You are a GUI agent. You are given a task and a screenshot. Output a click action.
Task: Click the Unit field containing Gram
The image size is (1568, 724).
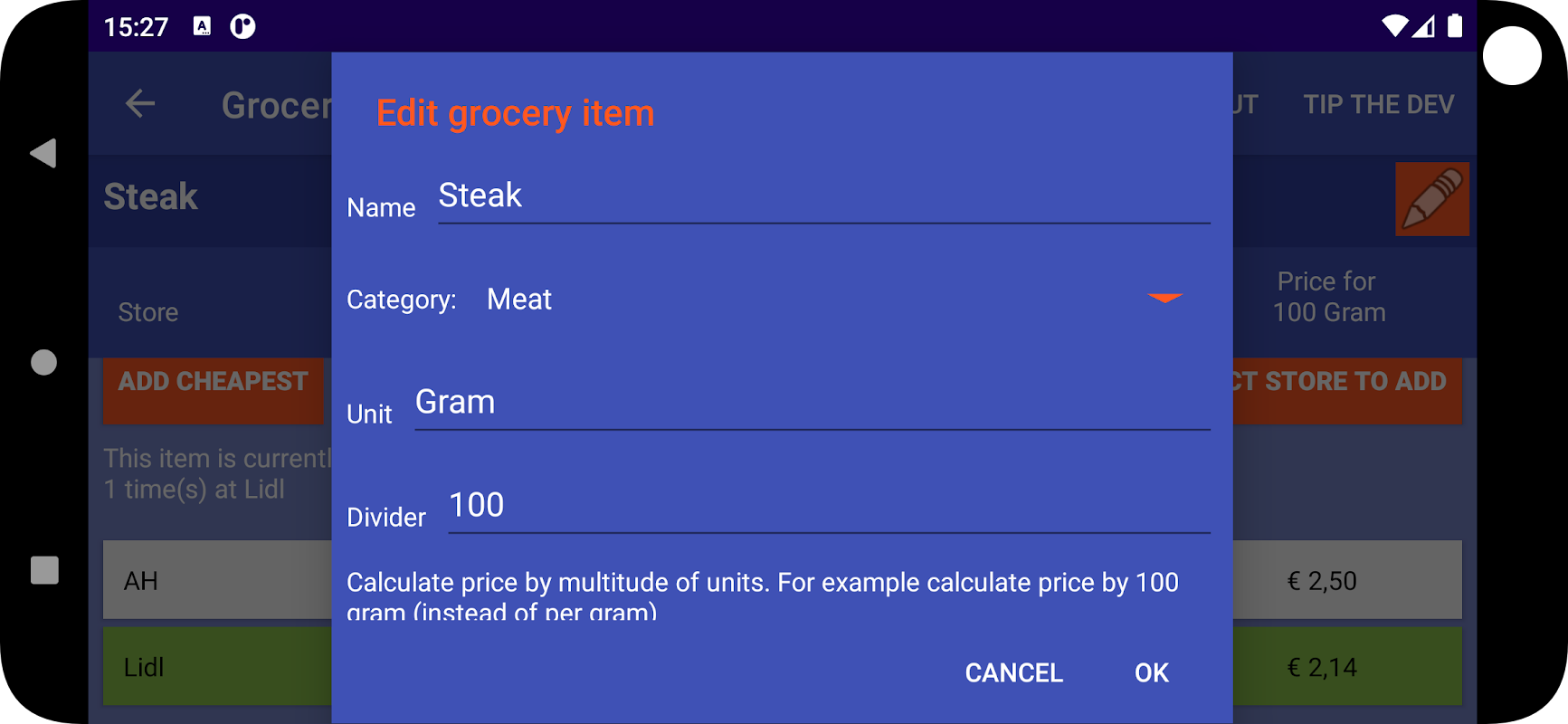(x=812, y=403)
